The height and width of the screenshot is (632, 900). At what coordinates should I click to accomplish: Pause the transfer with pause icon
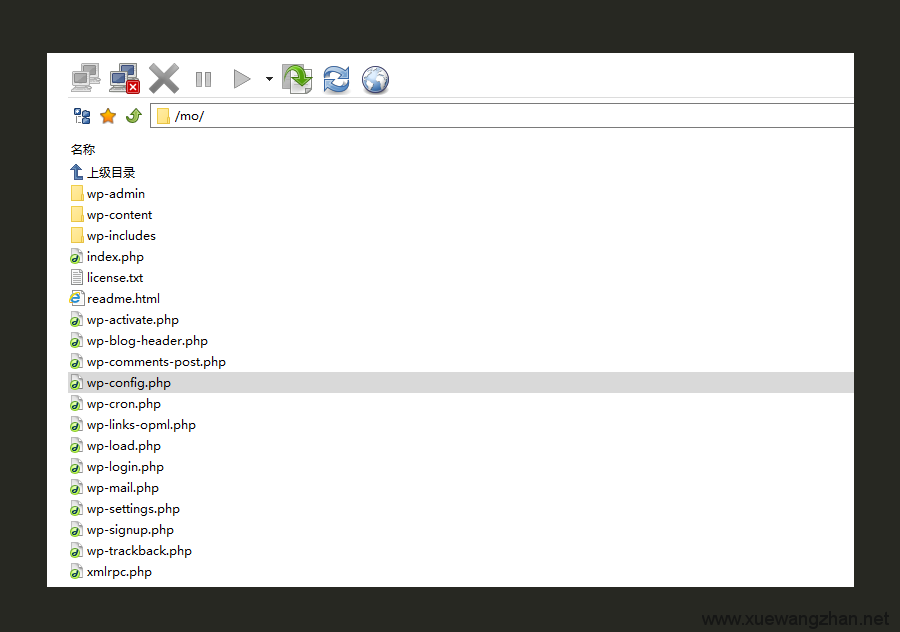[x=203, y=79]
